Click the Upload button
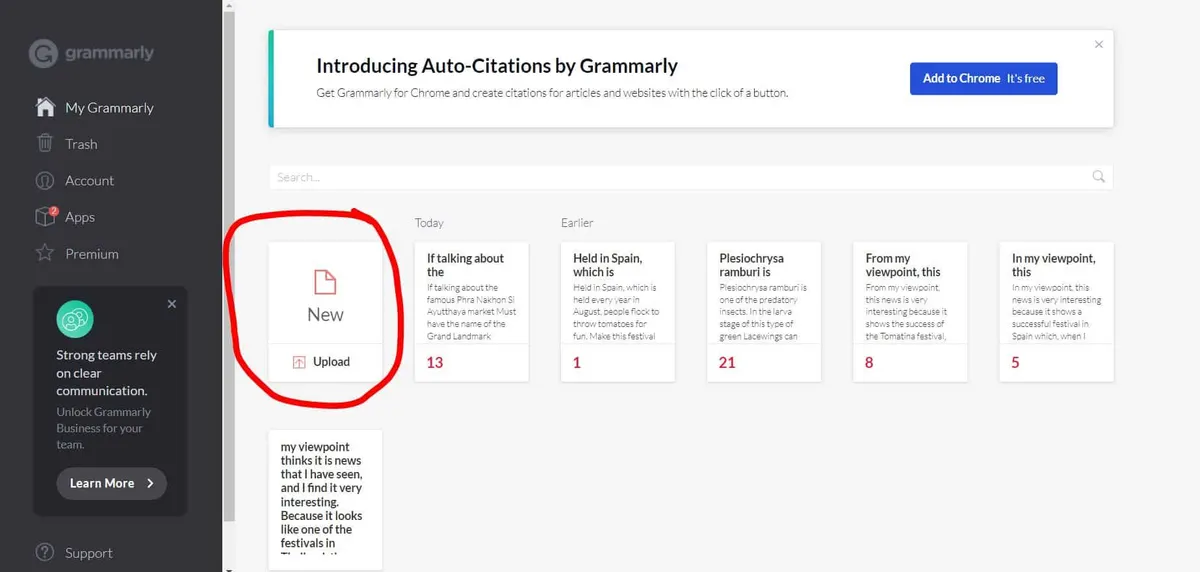1200x572 pixels. pos(325,362)
